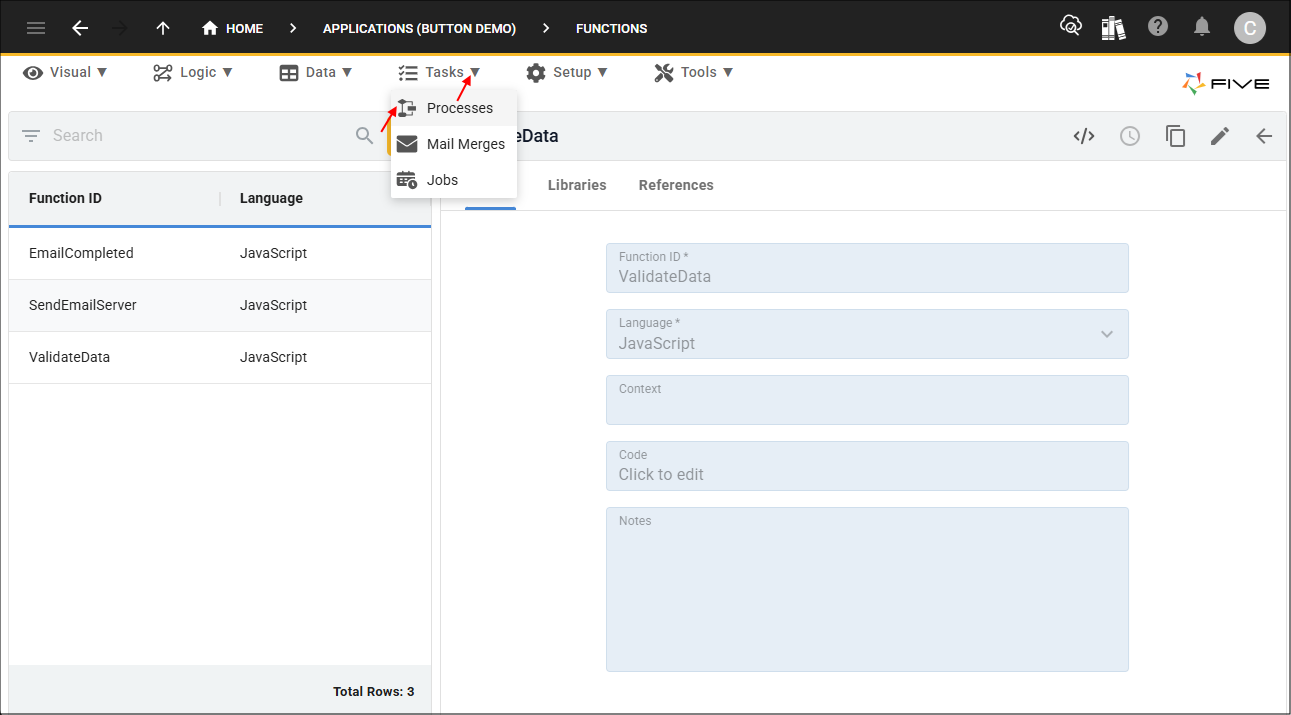
Task: Click the Five logo
Action: click(x=1226, y=83)
